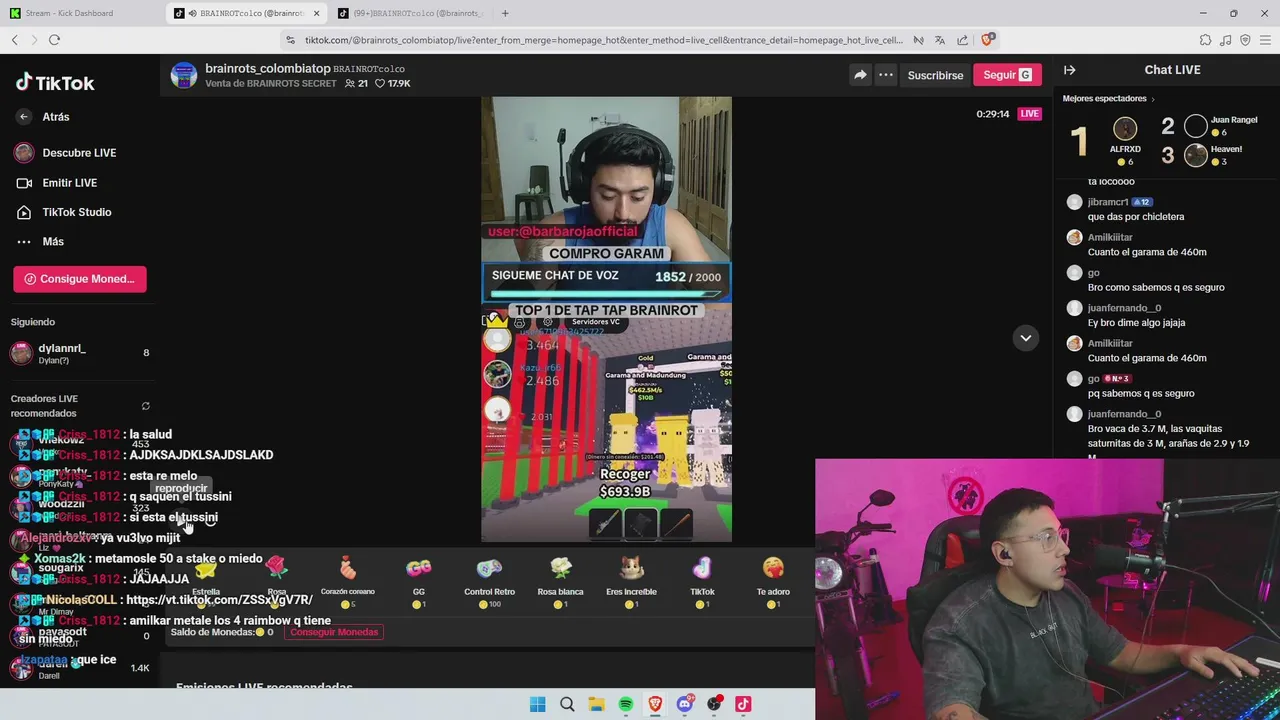The height and width of the screenshot is (720, 1280).
Task: Open the Más menu in the sidebar
Action: click(40, 241)
